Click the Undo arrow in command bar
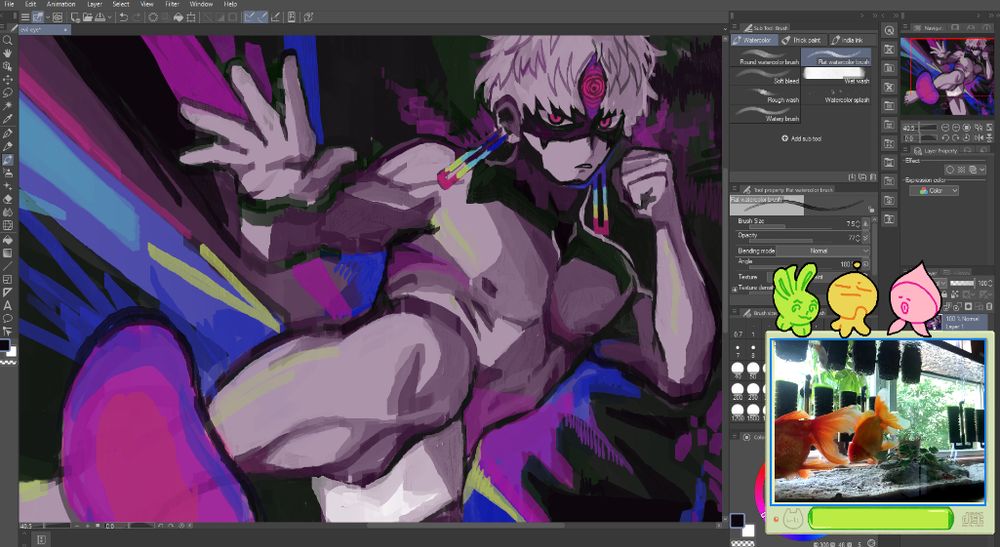 coord(123,17)
